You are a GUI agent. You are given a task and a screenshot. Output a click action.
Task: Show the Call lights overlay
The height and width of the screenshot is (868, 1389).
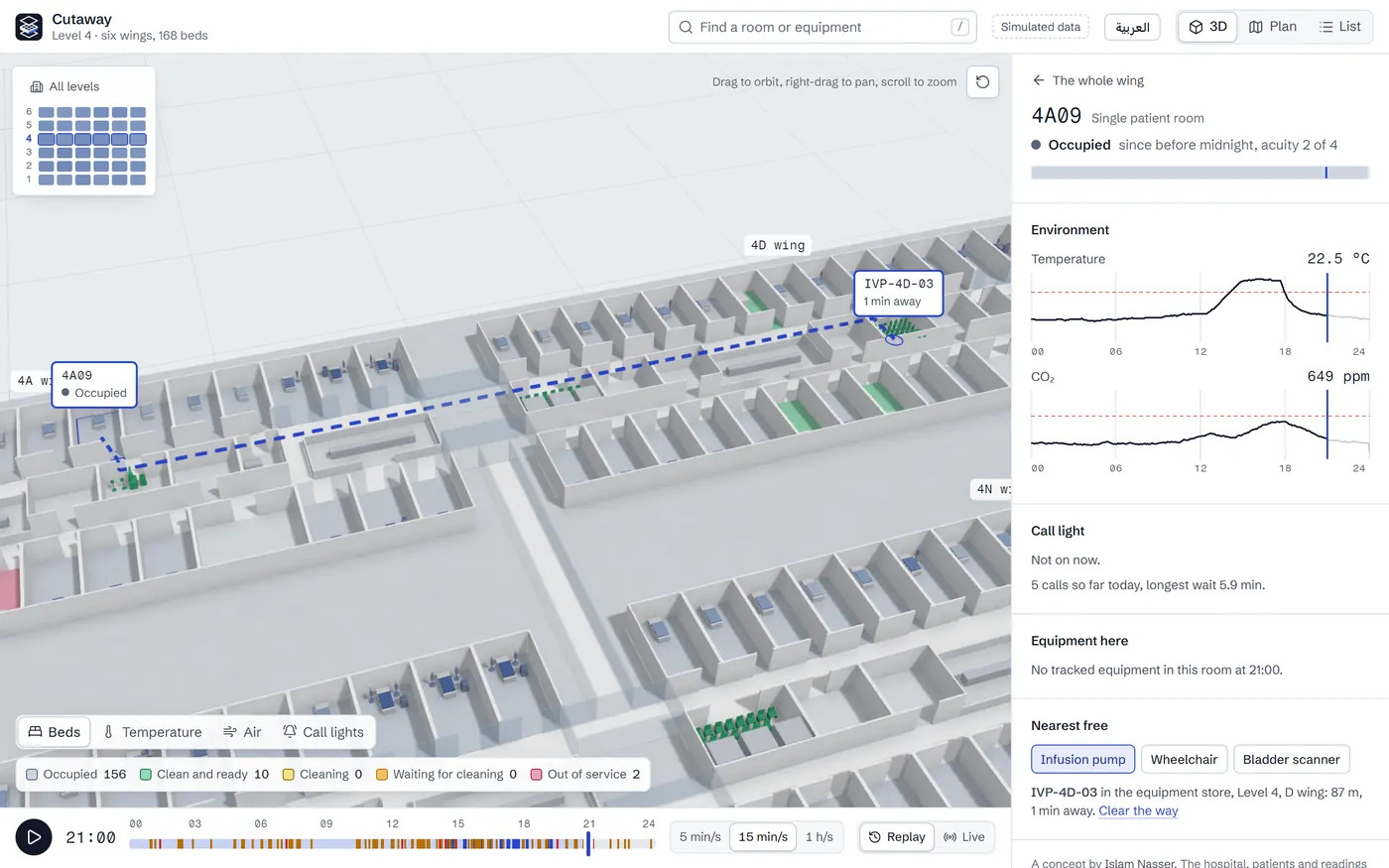click(323, 732)
